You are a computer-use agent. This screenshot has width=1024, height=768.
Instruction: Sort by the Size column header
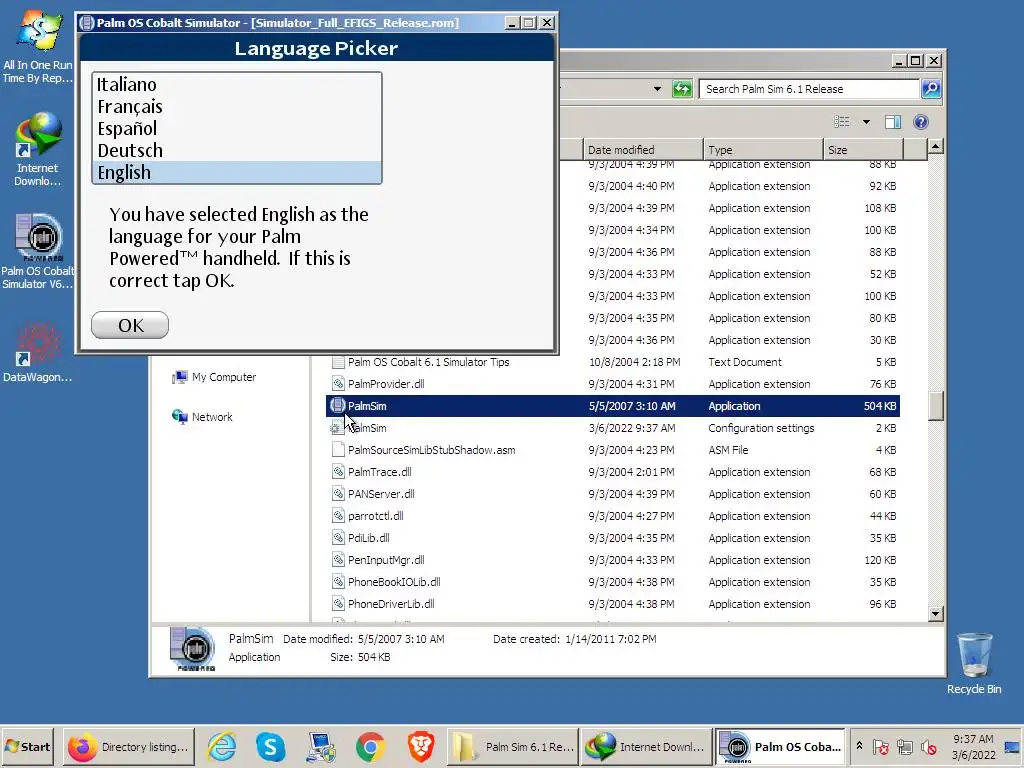point(863,150)
